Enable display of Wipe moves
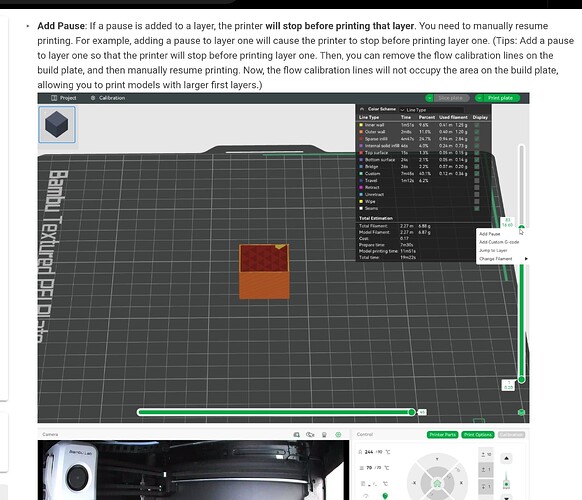582x500 pixels. tap(477, 202)
